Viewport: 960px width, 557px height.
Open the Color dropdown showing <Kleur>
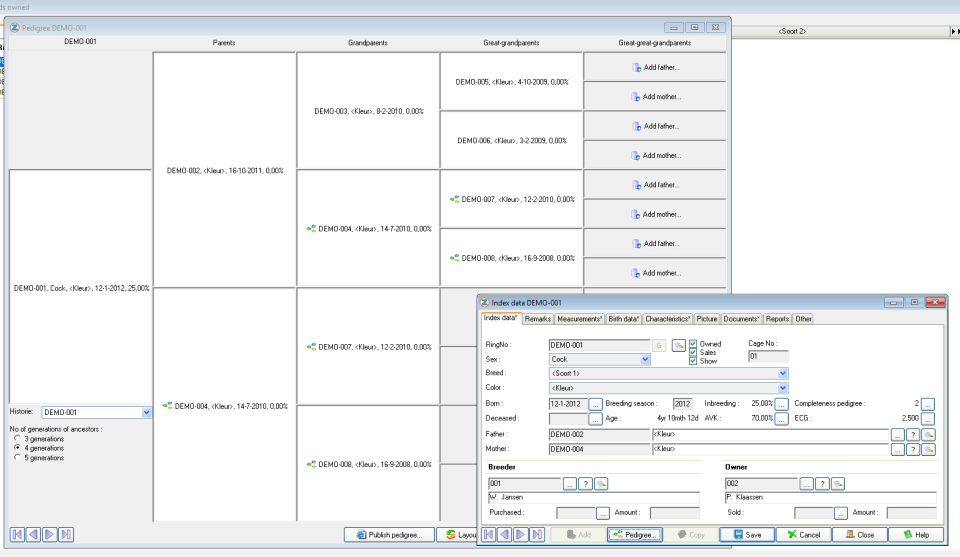click(782, 388)
